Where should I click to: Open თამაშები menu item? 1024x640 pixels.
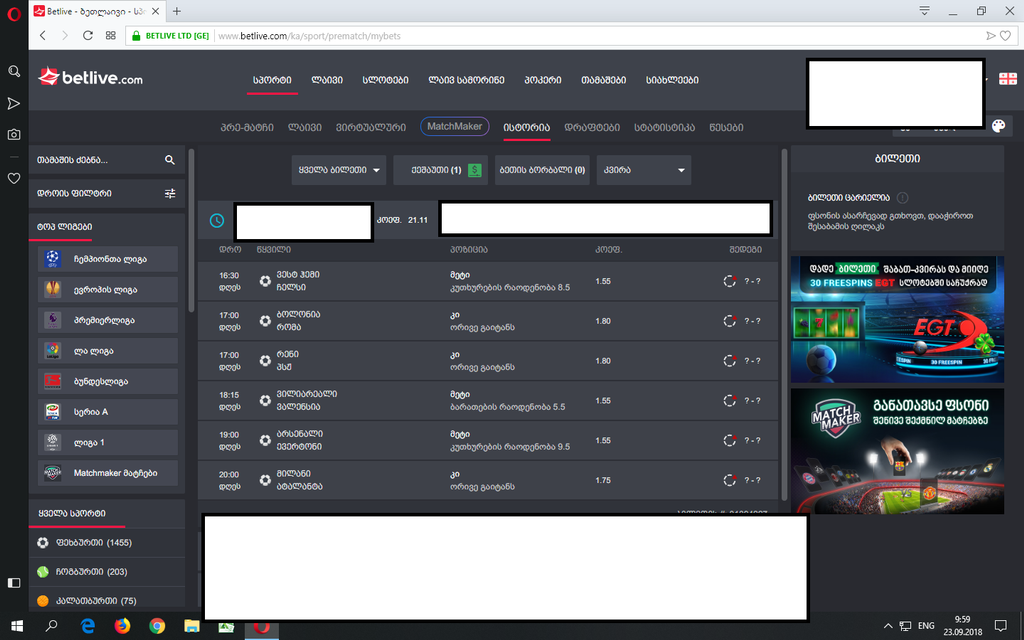click(x=603, y=80)
